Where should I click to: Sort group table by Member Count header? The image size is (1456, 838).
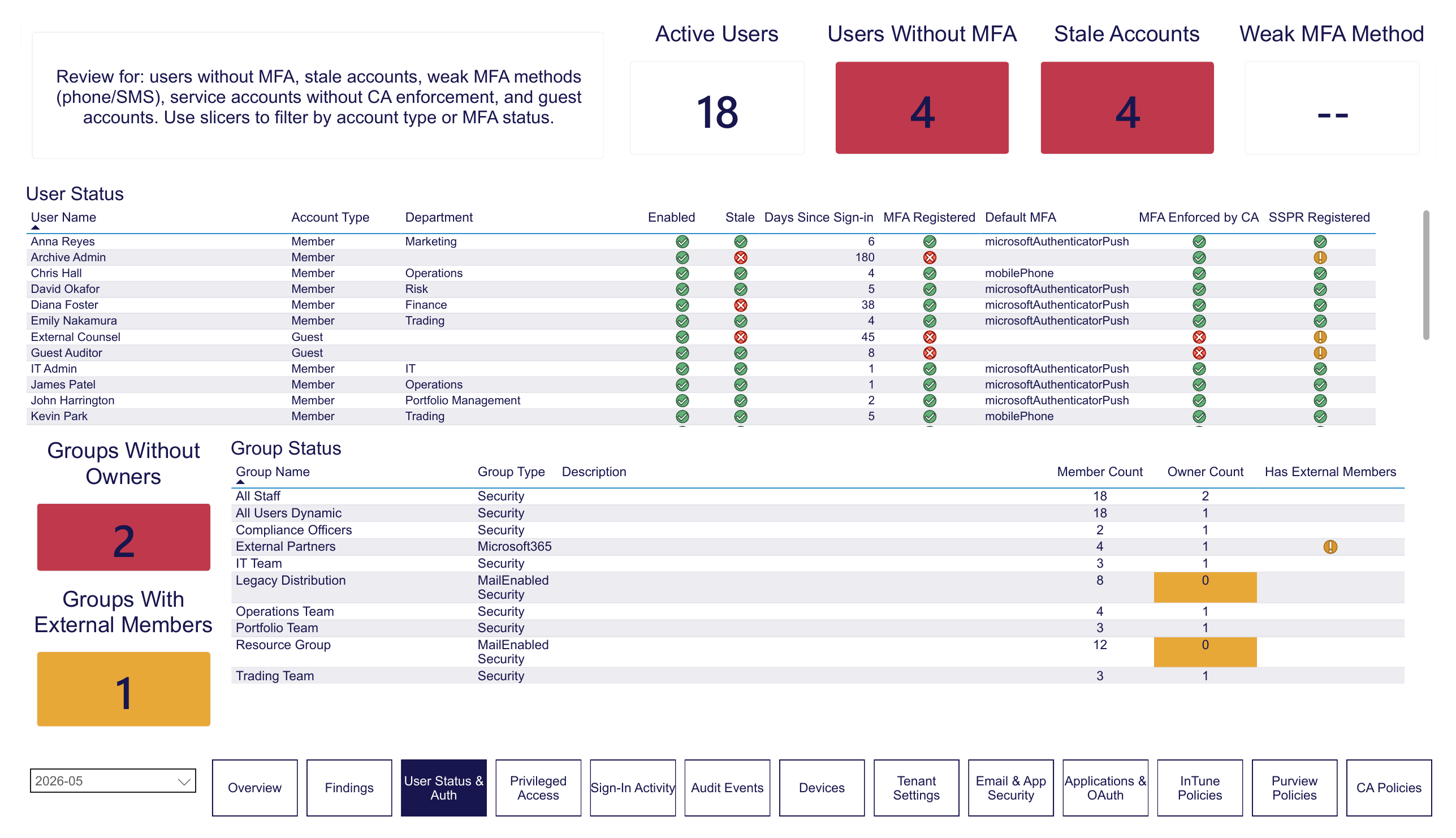point(1099,472)
